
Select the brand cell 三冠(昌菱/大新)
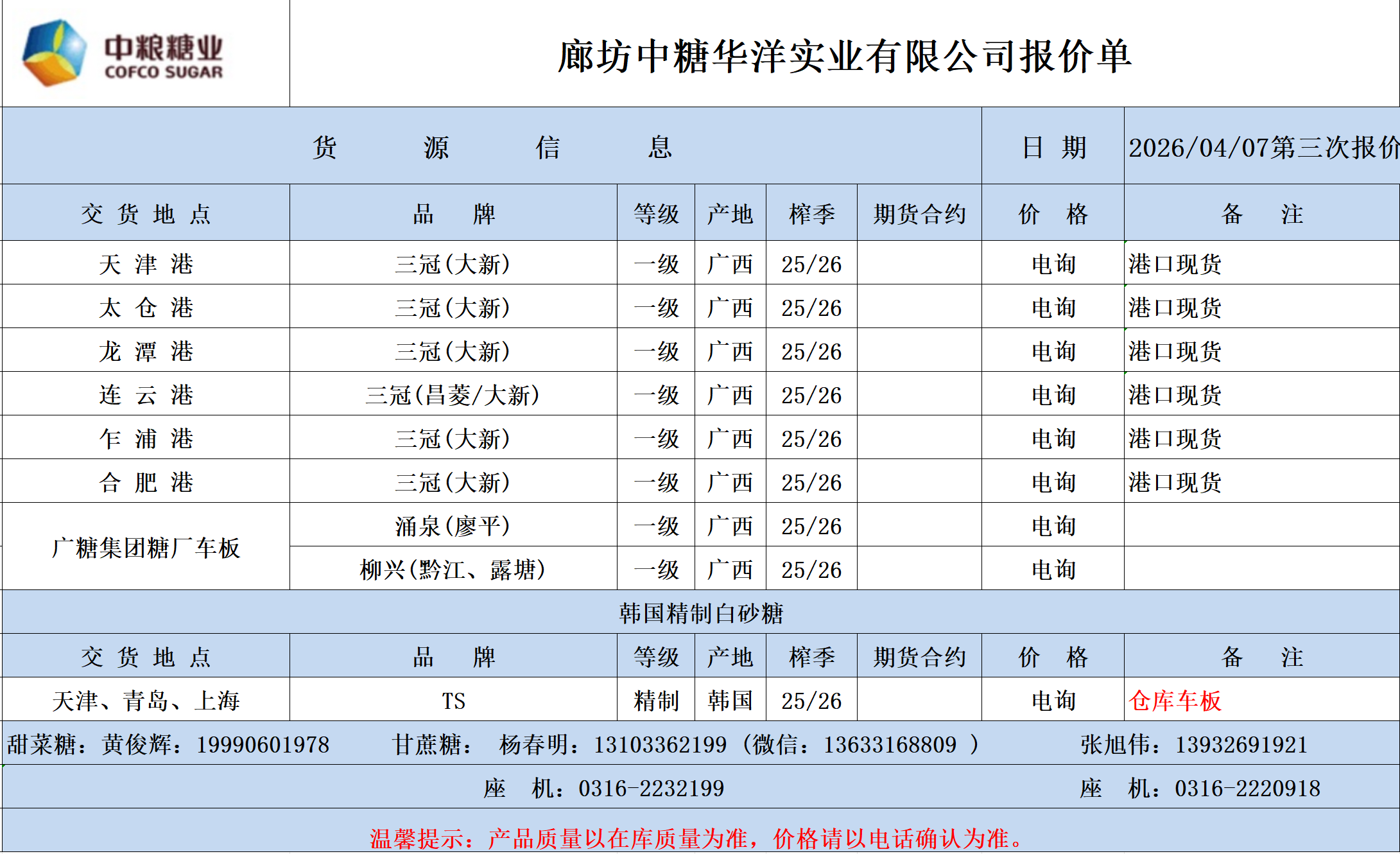[453, 395]
